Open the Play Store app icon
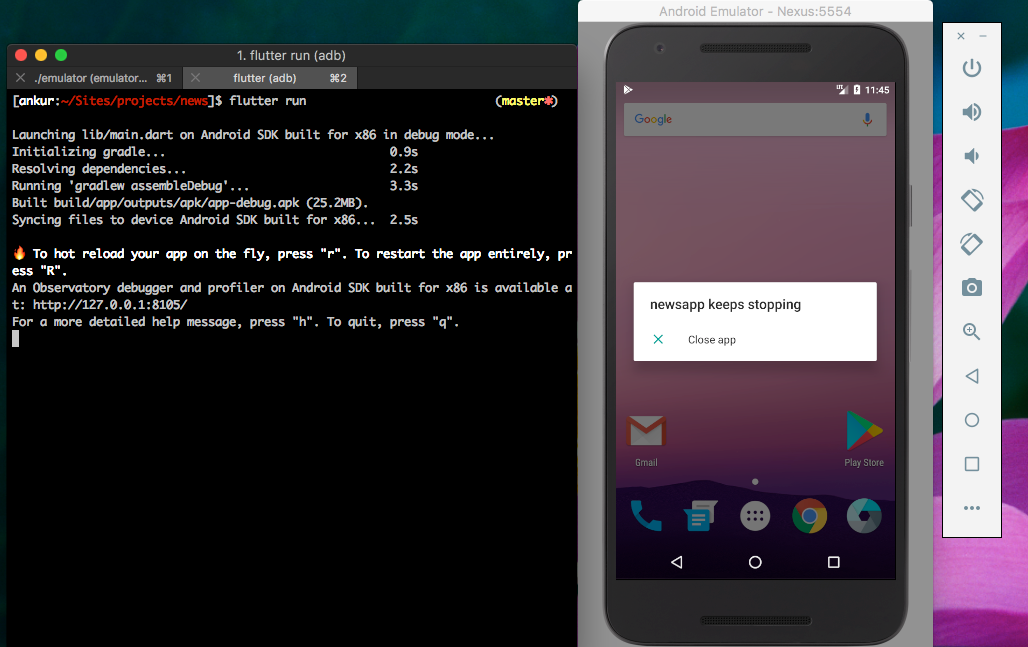 coord(864,439)
